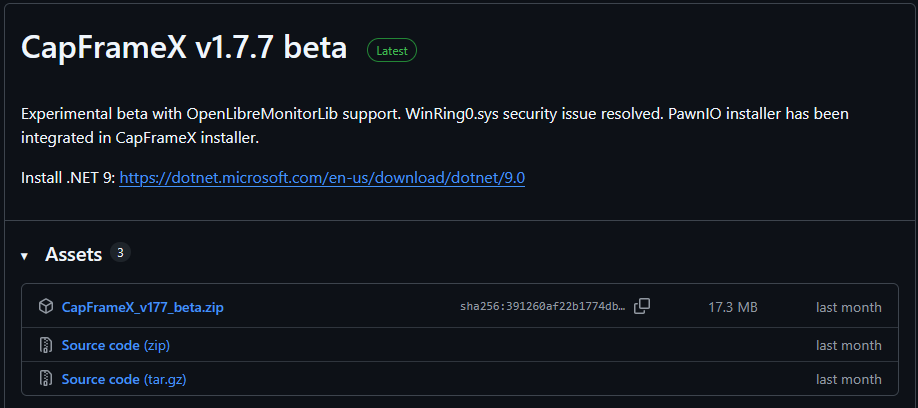This screenshot has width=918, height=408.
Task: Download CapFrameX_v177_beta.zip
Action: coord(142,307)
